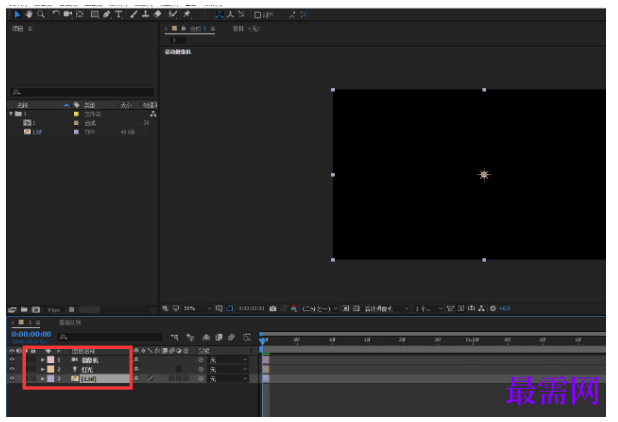Viewport: 618px width, 422px height.
Task: Open the 3D view camera dropdown in viewer
Action: coord(387,309)
